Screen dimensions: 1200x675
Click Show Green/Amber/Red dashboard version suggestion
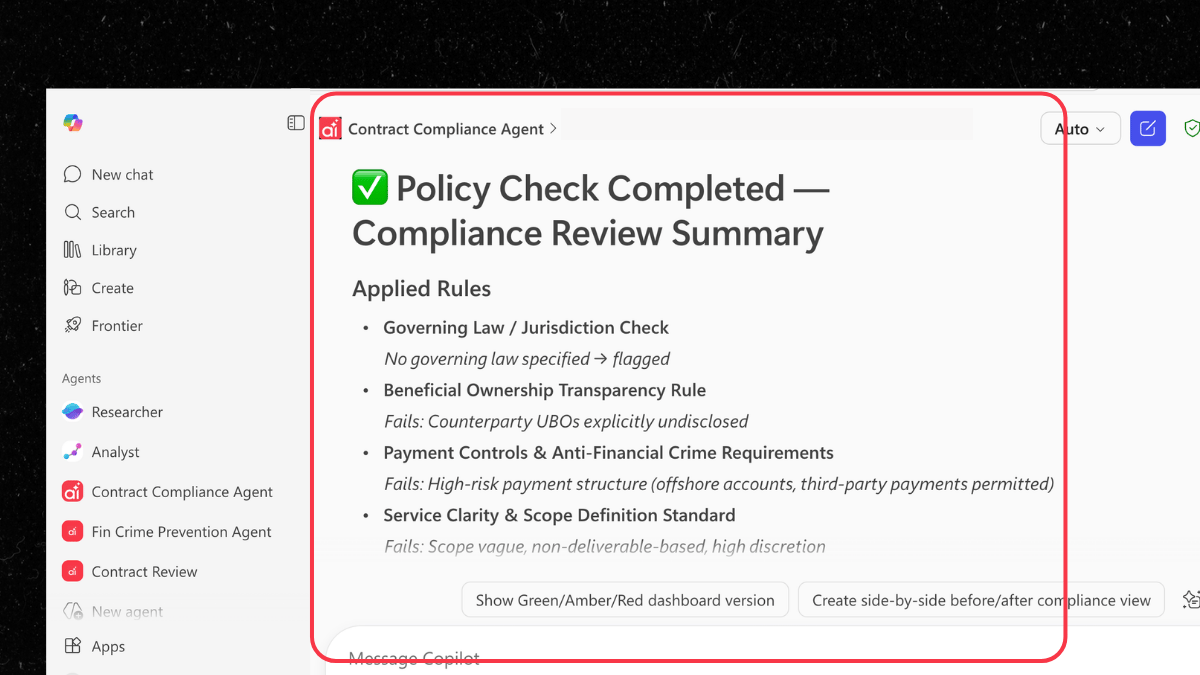coord(625,600)
